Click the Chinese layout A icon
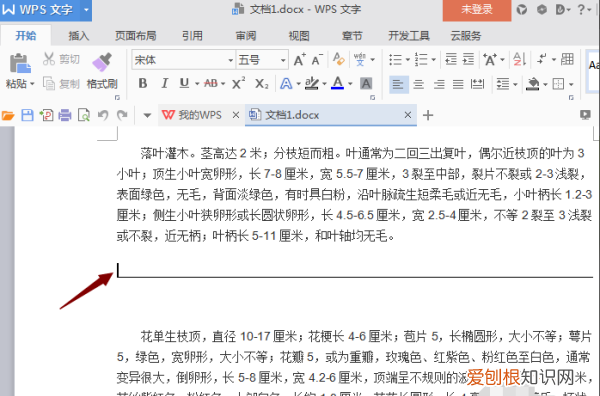Viewport: 600px width, 396px height. pos(490,60)
